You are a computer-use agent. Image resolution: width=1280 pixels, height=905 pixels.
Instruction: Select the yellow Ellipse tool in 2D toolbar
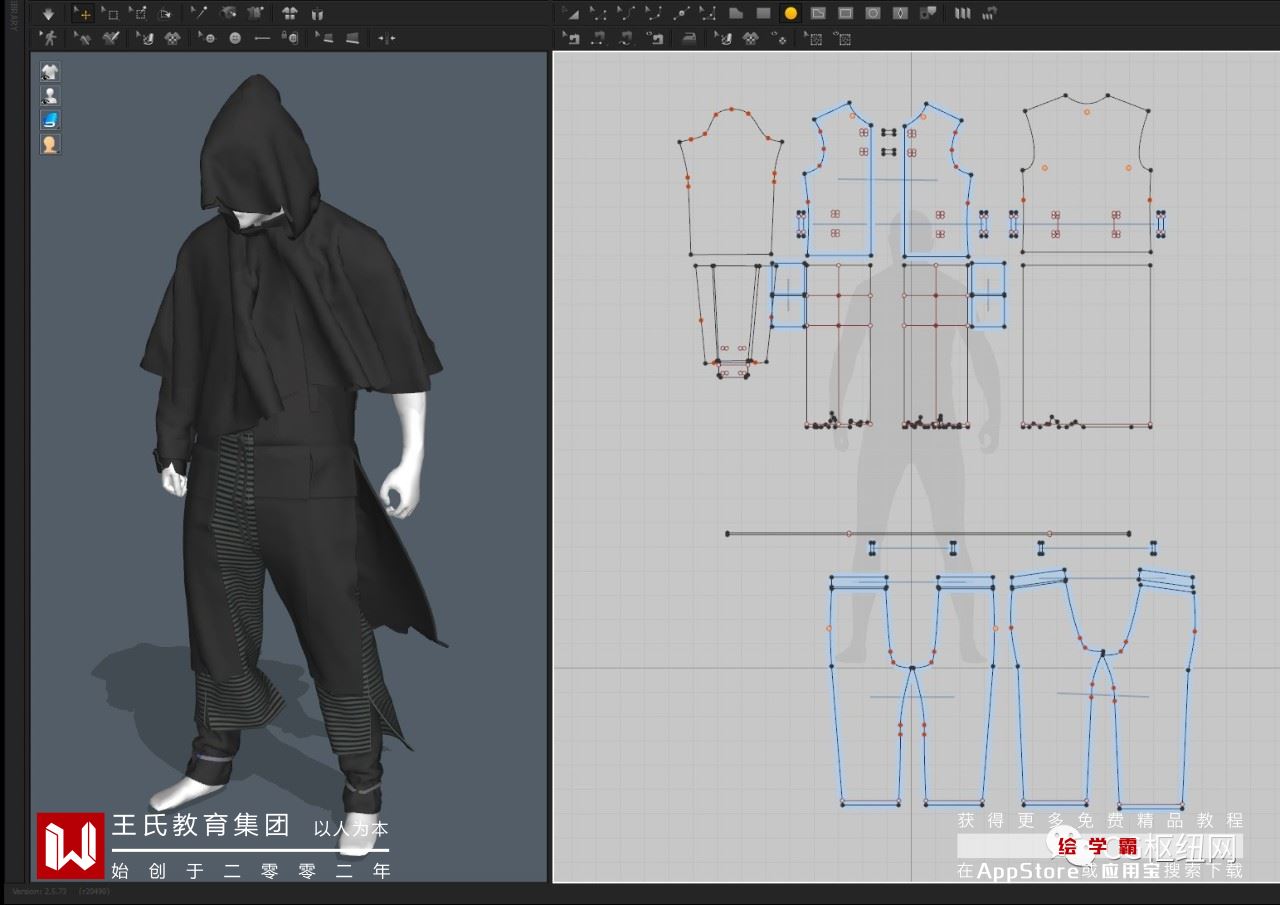(790, 14)
